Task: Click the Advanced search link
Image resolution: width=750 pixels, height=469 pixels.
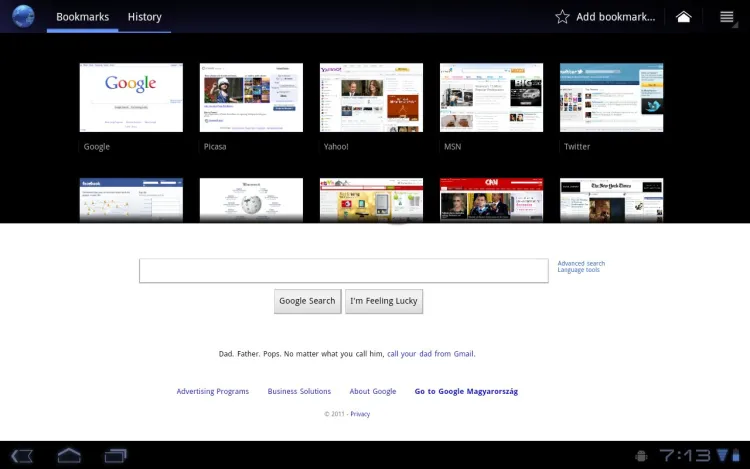Action: point(581,263)
